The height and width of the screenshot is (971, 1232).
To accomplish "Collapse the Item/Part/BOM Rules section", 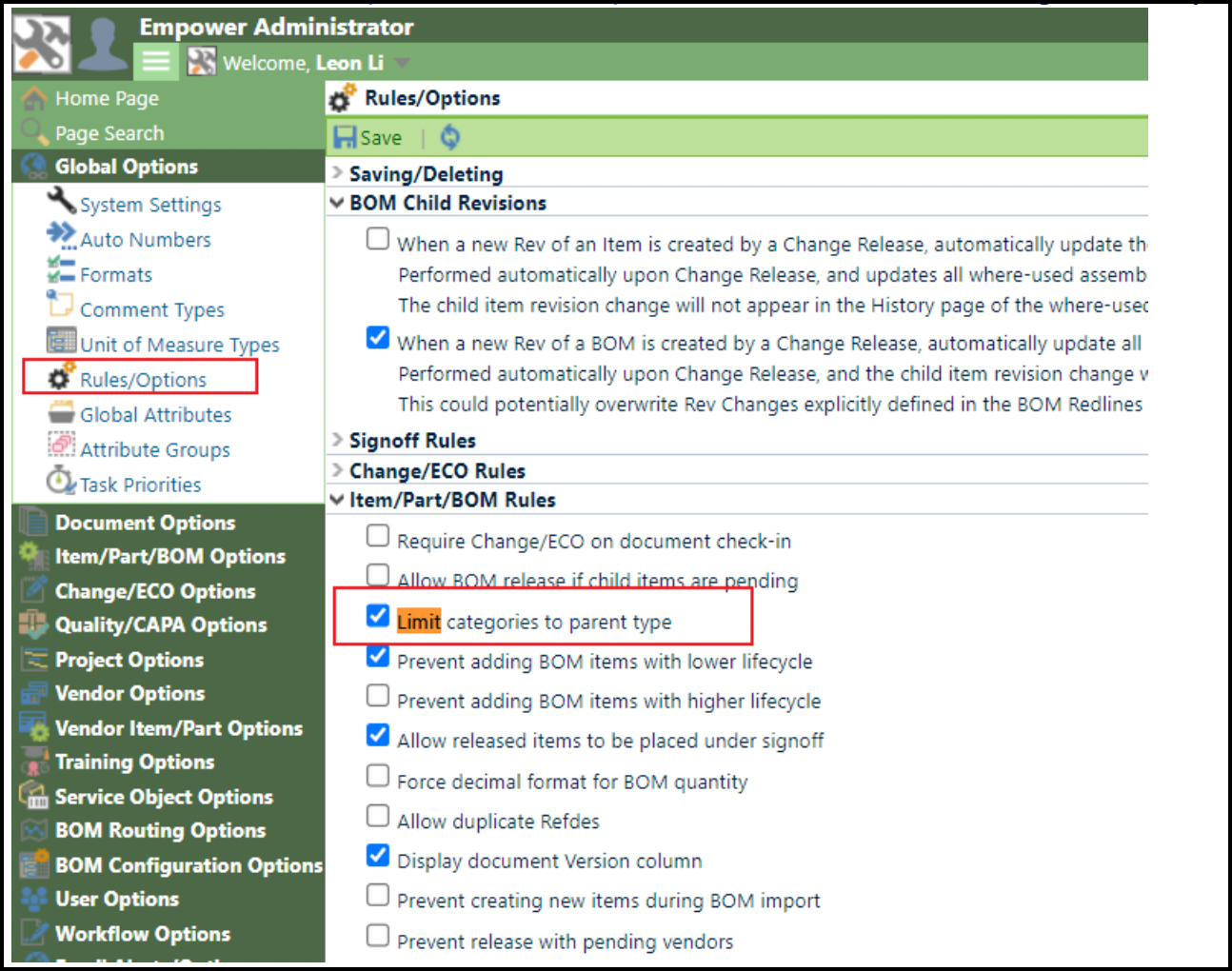I will click(x=452, y=500).
